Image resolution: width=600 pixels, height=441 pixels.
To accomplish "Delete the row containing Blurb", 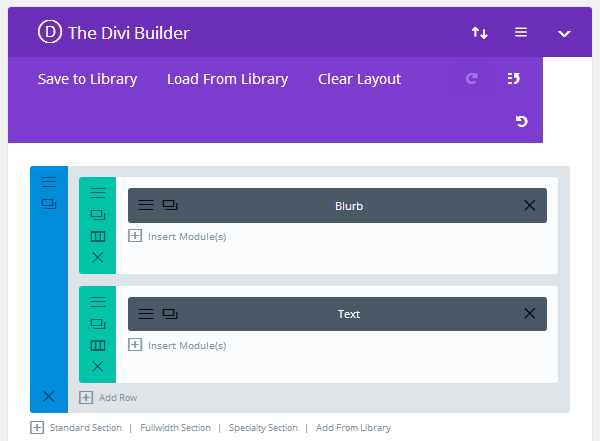I will 98,257.
